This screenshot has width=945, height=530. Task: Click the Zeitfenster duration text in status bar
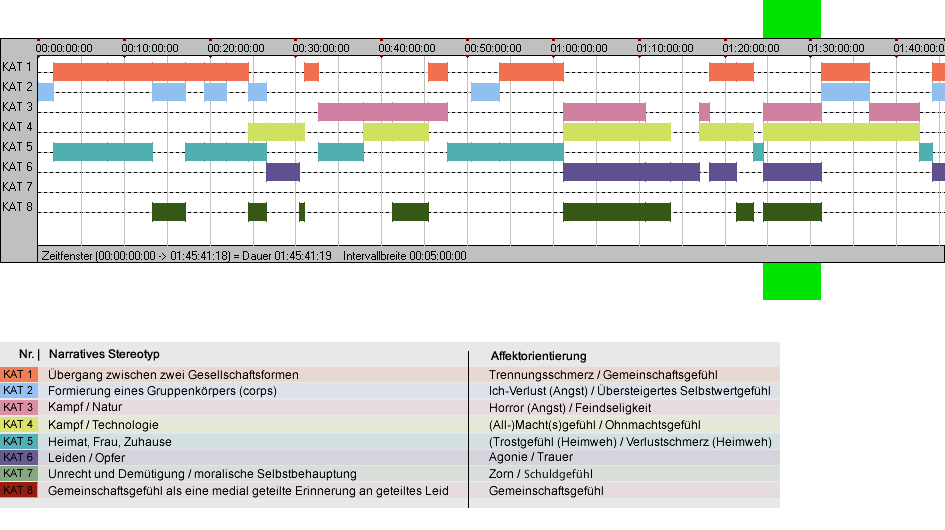click(186, 256)
